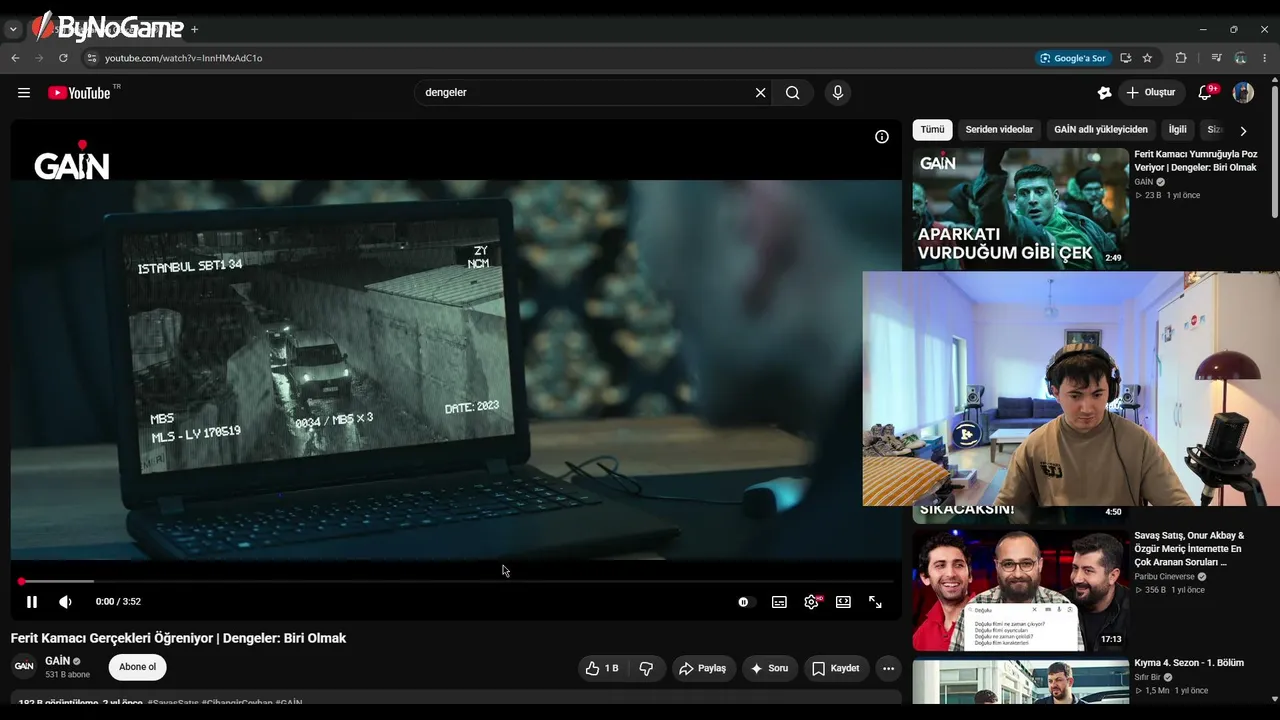This screenshot has height=720, width=1280.
Task: Open the browser extensions puzzle icon
Action: click(1181, 58)
